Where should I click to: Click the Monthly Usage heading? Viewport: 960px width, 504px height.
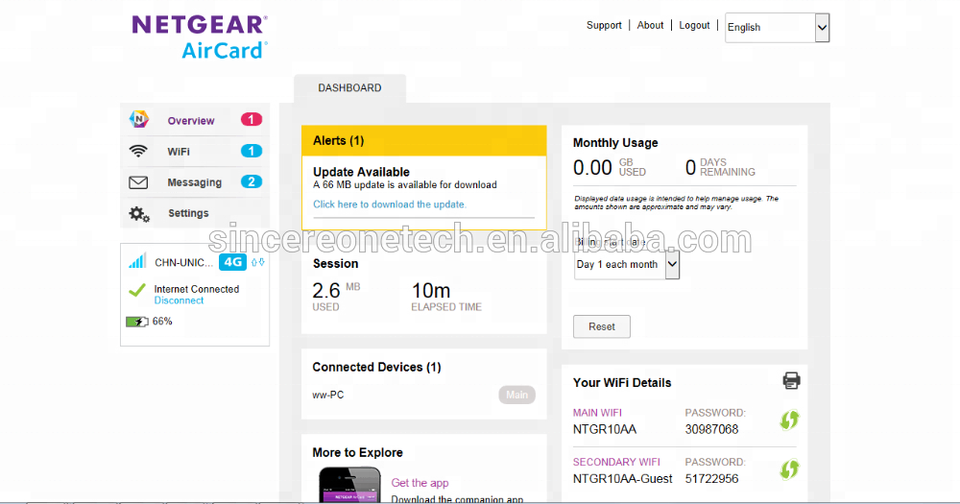click(x=615, y=143)
